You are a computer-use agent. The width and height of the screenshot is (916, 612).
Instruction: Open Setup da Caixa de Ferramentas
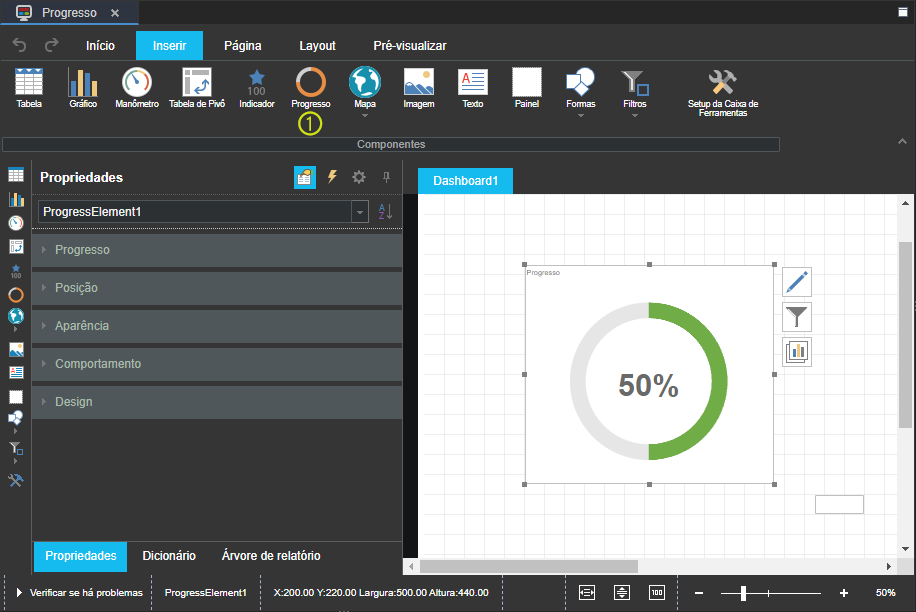coord(723,92)
